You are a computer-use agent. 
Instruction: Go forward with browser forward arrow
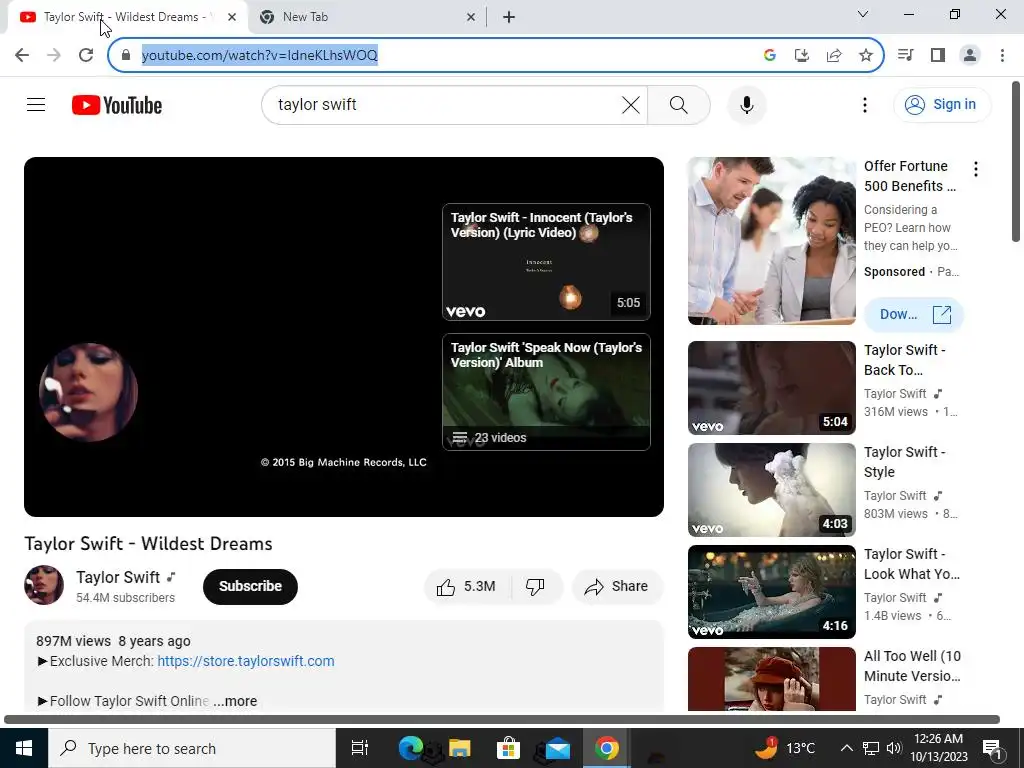click(x=54, y=55)
